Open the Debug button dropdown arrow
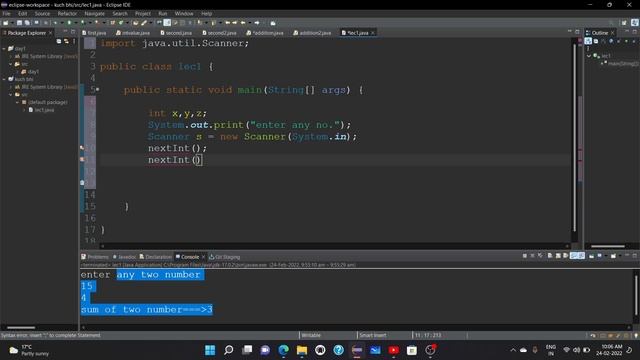The image size is (640, 360). [x=61, y=23]
